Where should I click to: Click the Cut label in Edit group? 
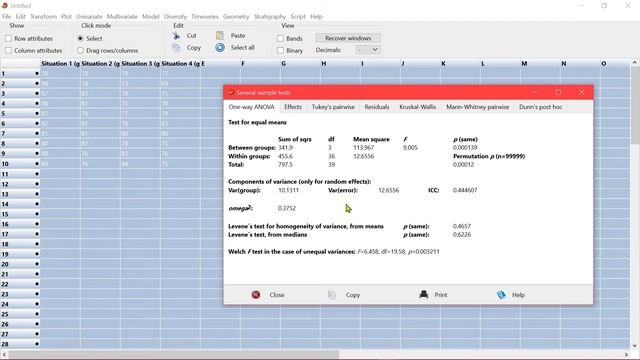(x=191, y=36)
